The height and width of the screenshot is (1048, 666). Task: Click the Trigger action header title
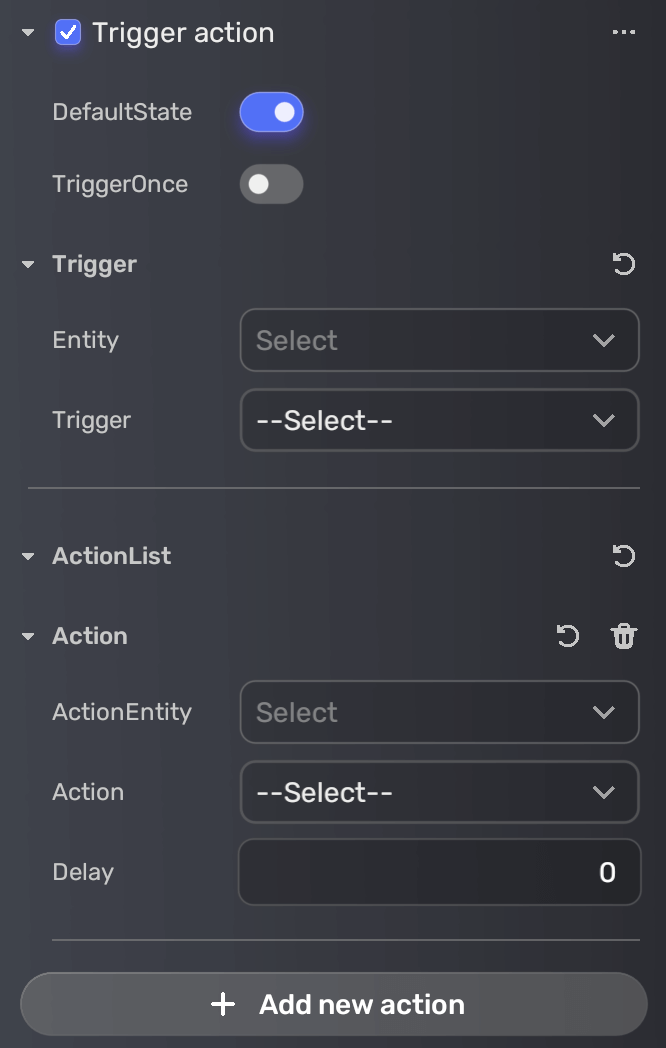(183, 33)
